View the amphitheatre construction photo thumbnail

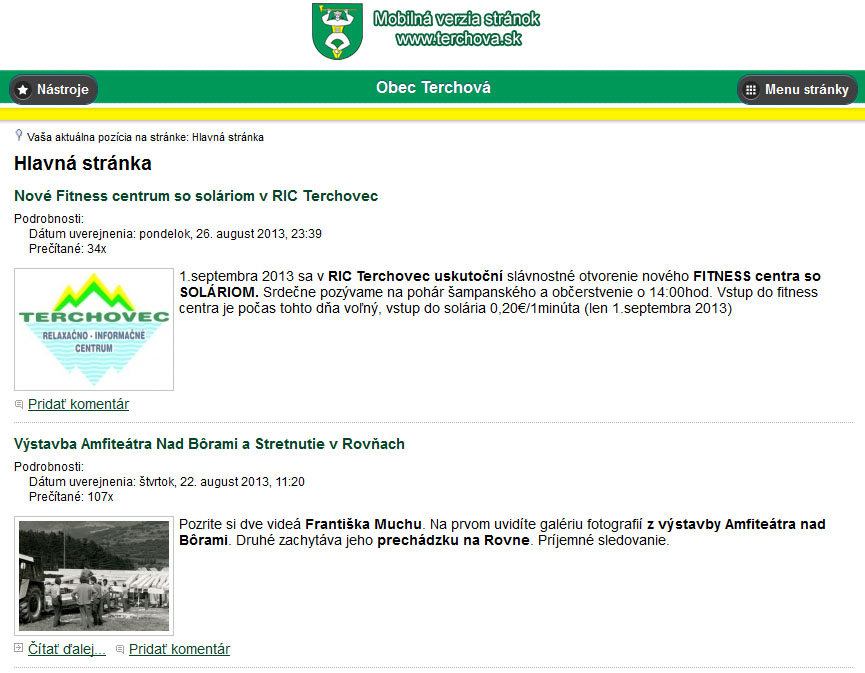click(x=93, y=572)
